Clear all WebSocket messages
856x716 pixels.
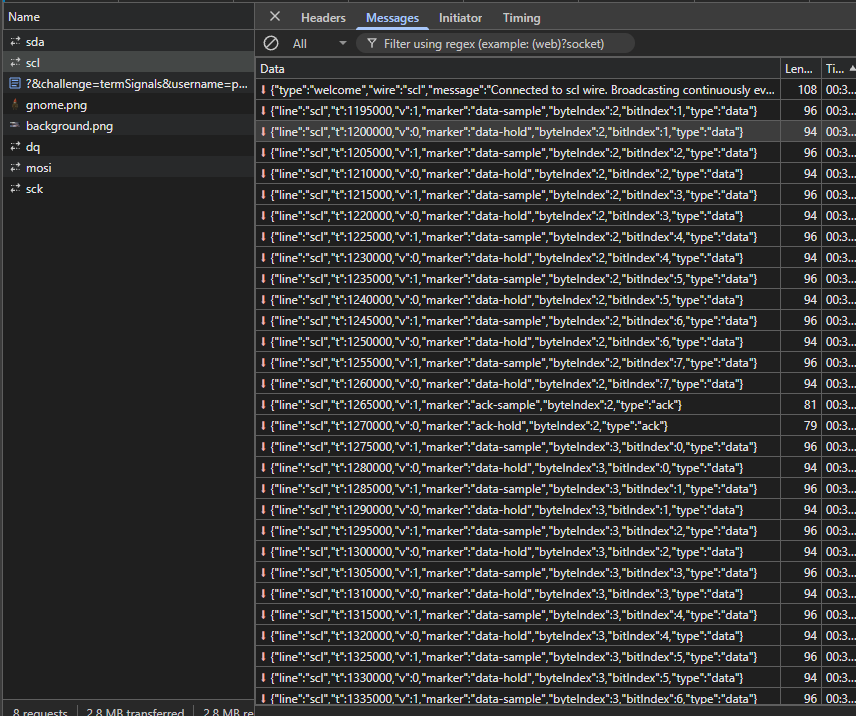(271, 44)
